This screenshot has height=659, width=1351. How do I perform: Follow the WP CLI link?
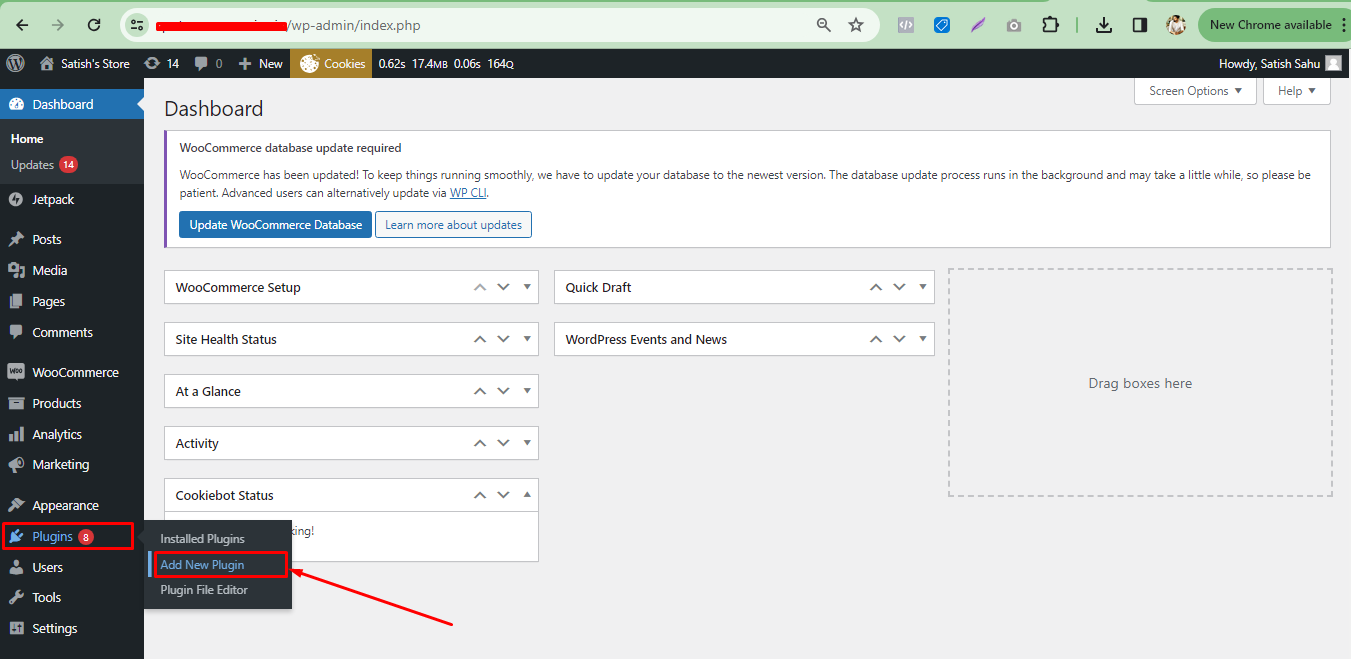468,193
